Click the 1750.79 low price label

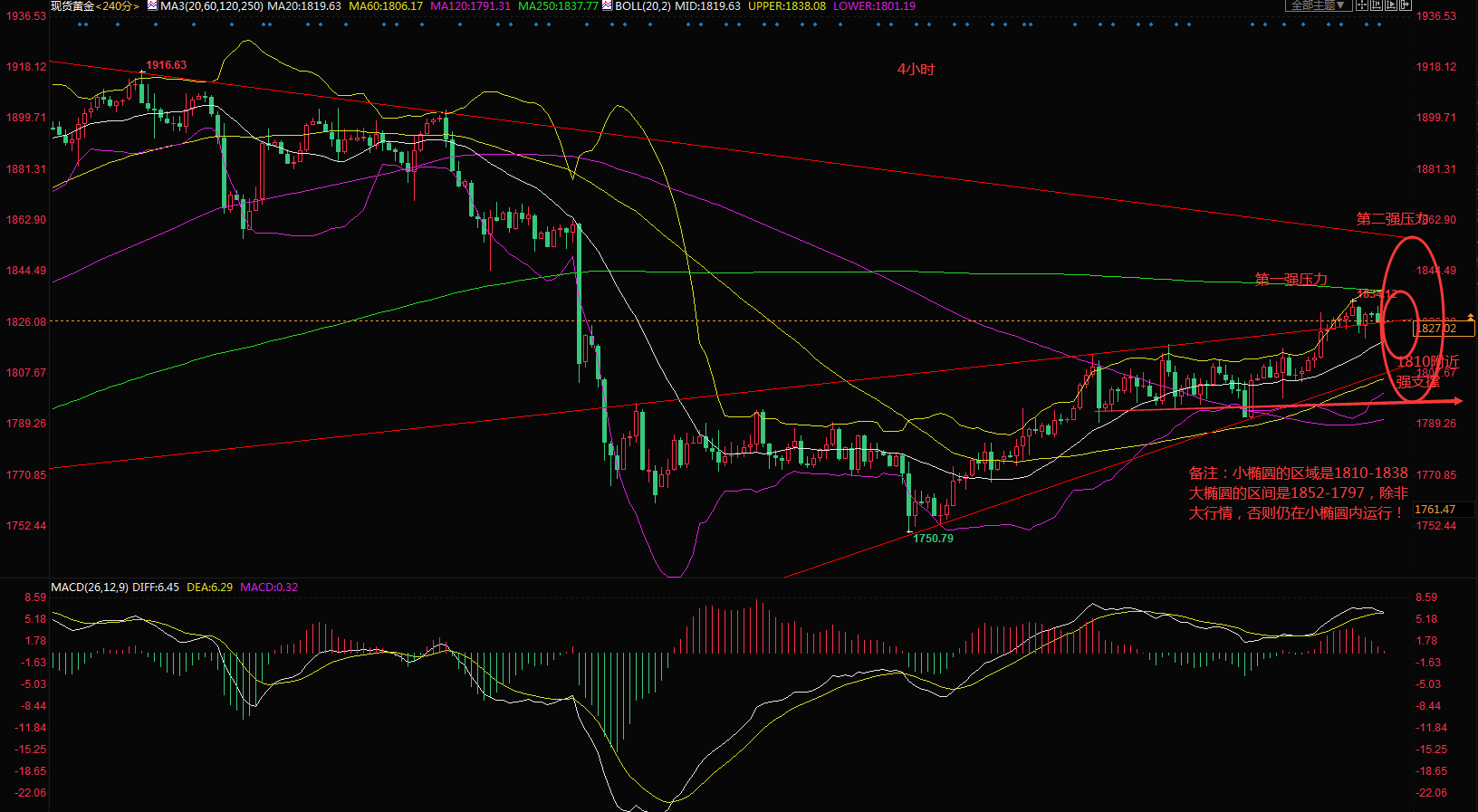coord(933,539)
